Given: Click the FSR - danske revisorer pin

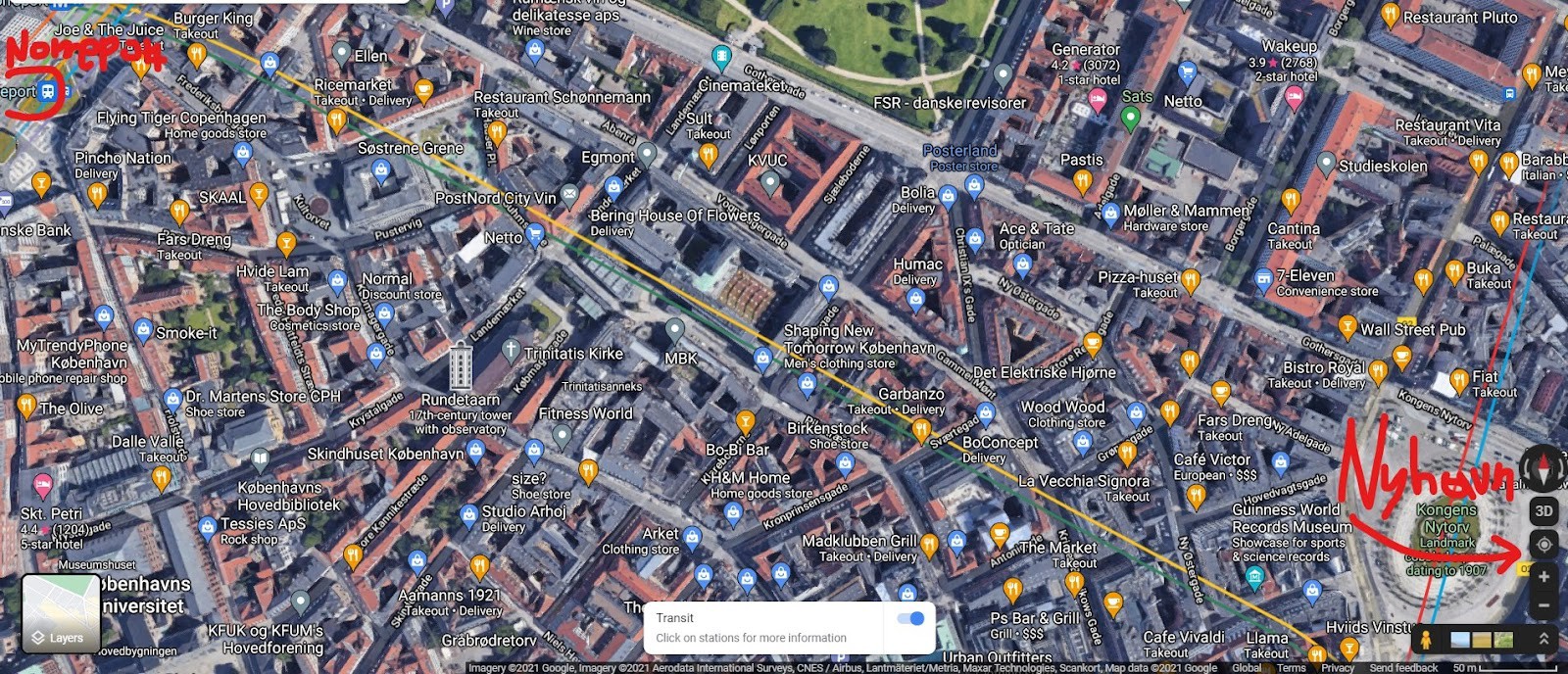Looking at the screenshot, I should (1002, 74).
